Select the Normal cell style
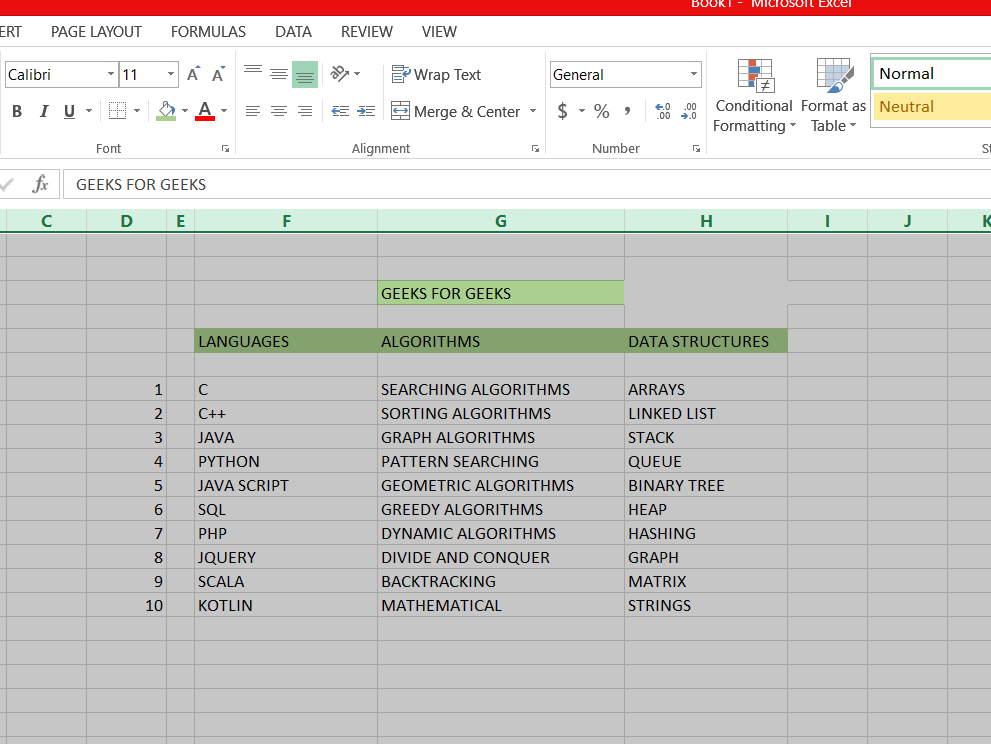 [932, 74]
